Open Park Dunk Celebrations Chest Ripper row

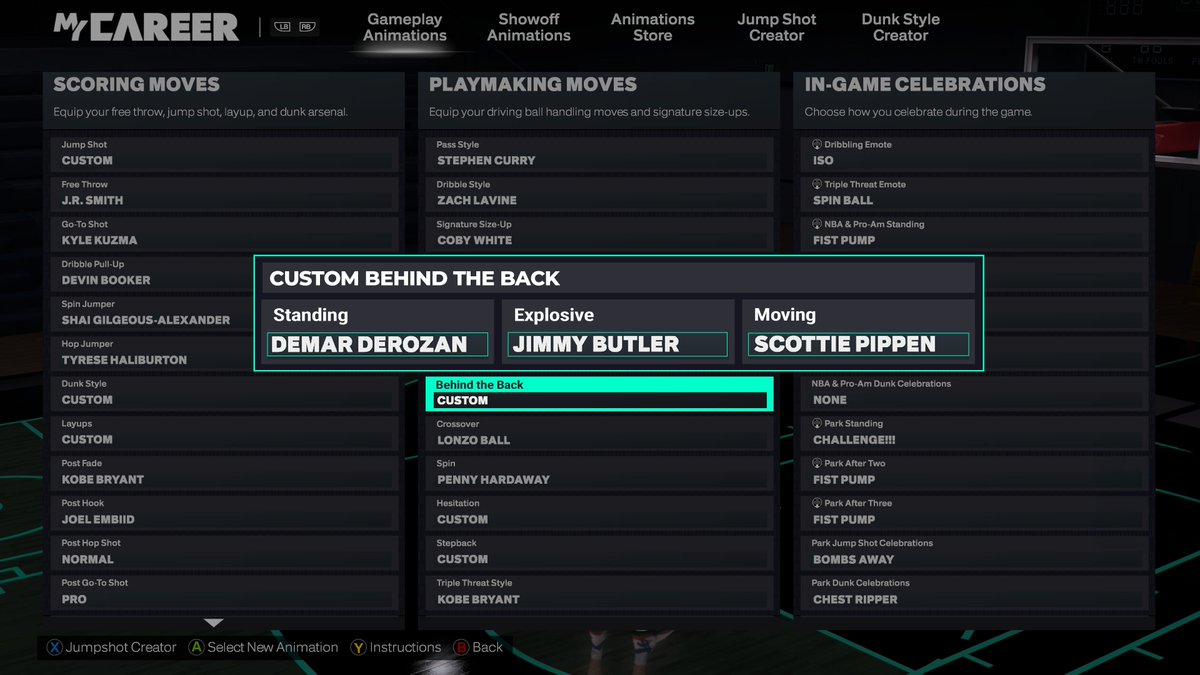975,593
